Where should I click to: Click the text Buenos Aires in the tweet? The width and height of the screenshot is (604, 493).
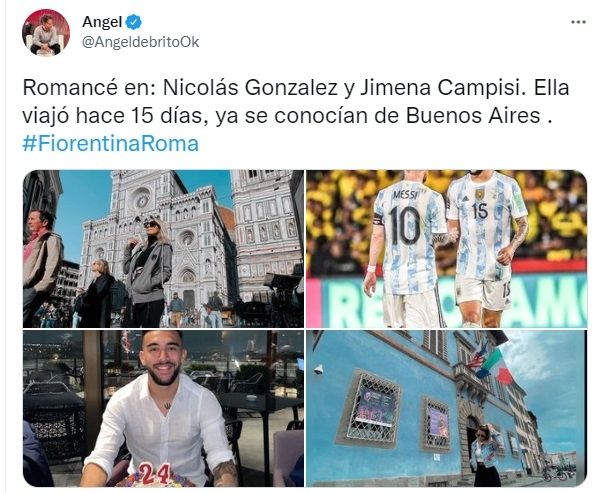473,116
